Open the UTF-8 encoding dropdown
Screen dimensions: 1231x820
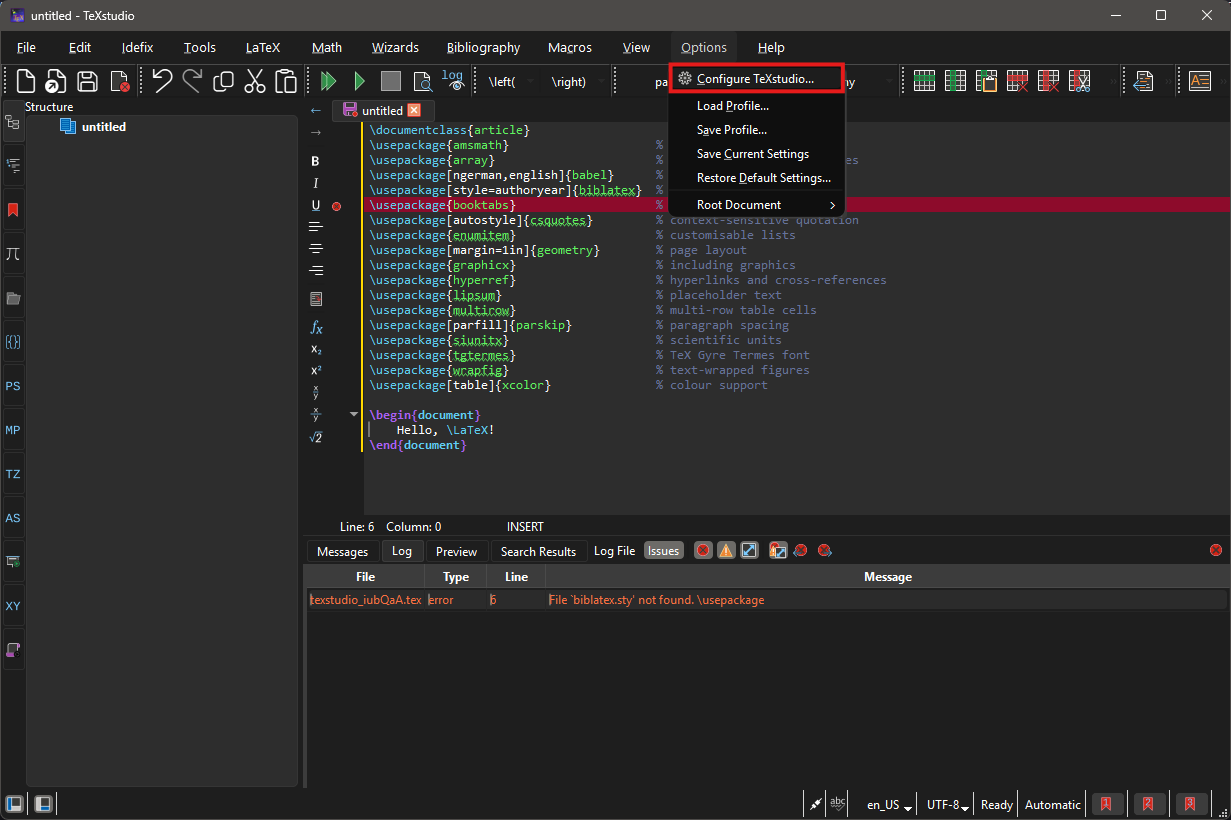coord(944,804)
